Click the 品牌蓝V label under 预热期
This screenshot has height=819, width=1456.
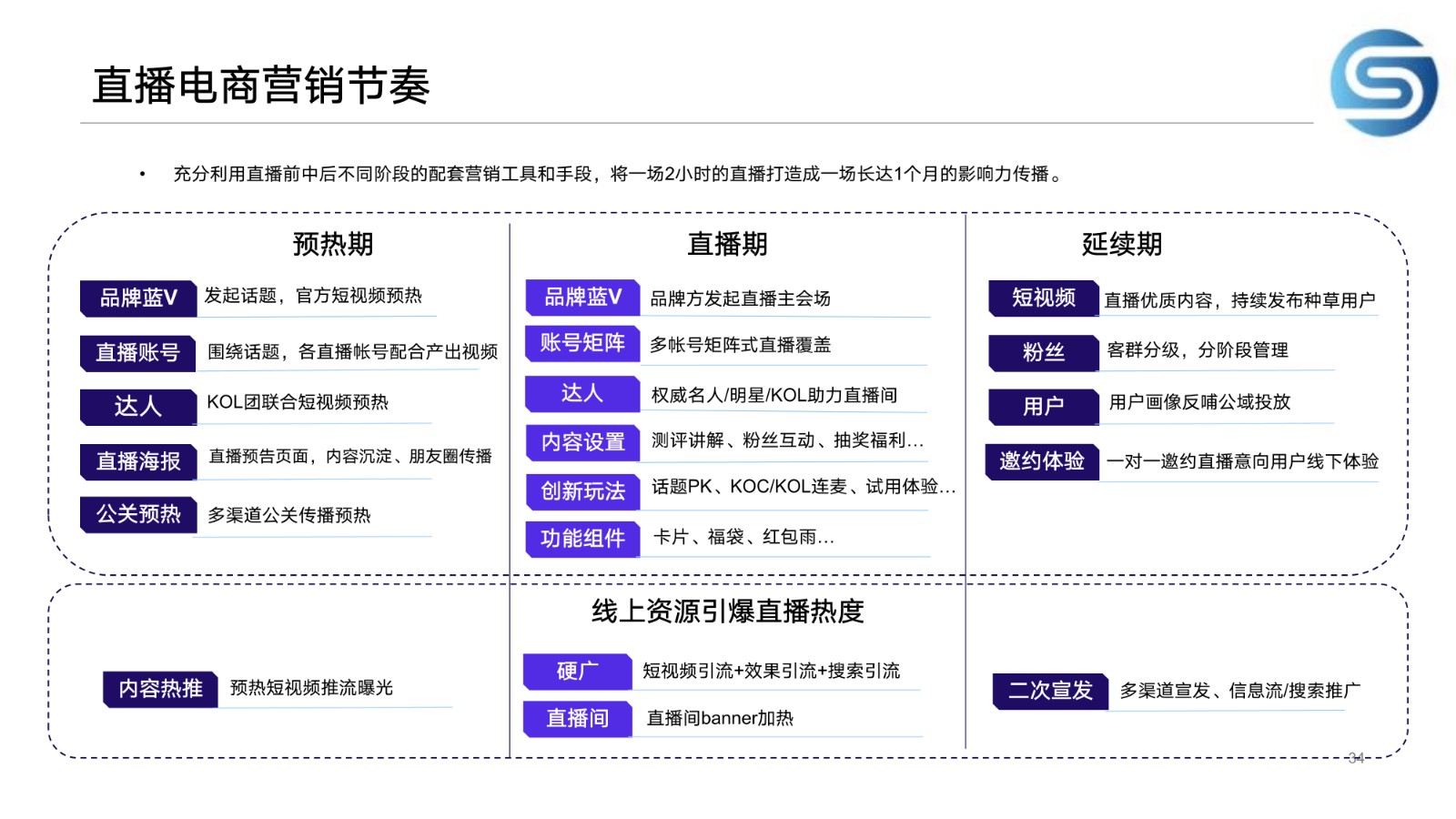(138, 298)
